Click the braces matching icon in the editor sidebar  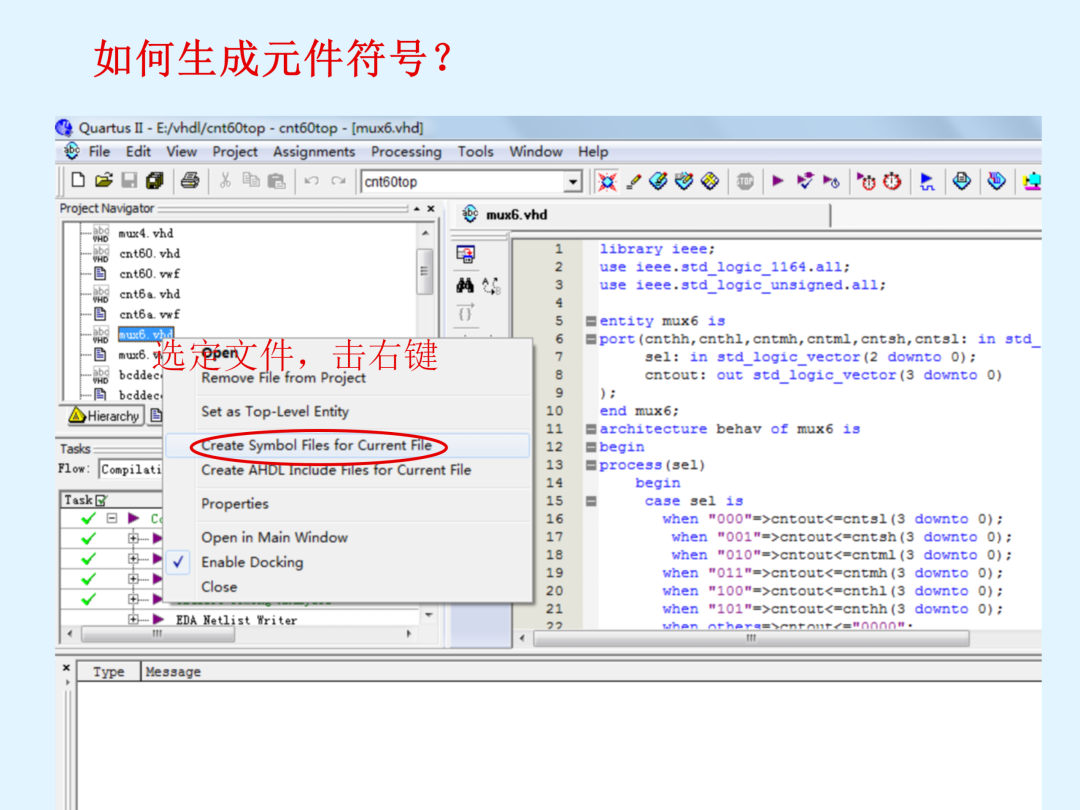465,313
